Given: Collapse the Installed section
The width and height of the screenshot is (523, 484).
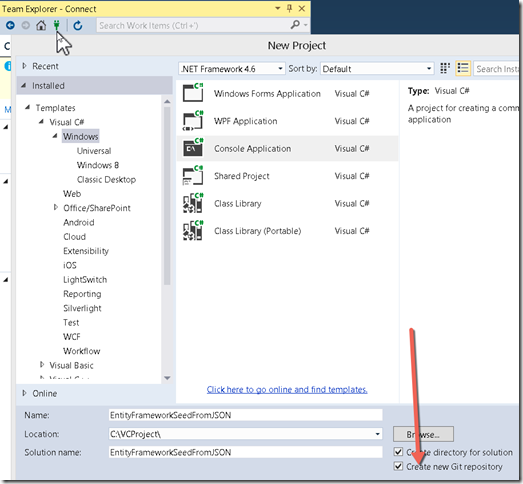Looking at the screenshot, I should pos(24,85).
